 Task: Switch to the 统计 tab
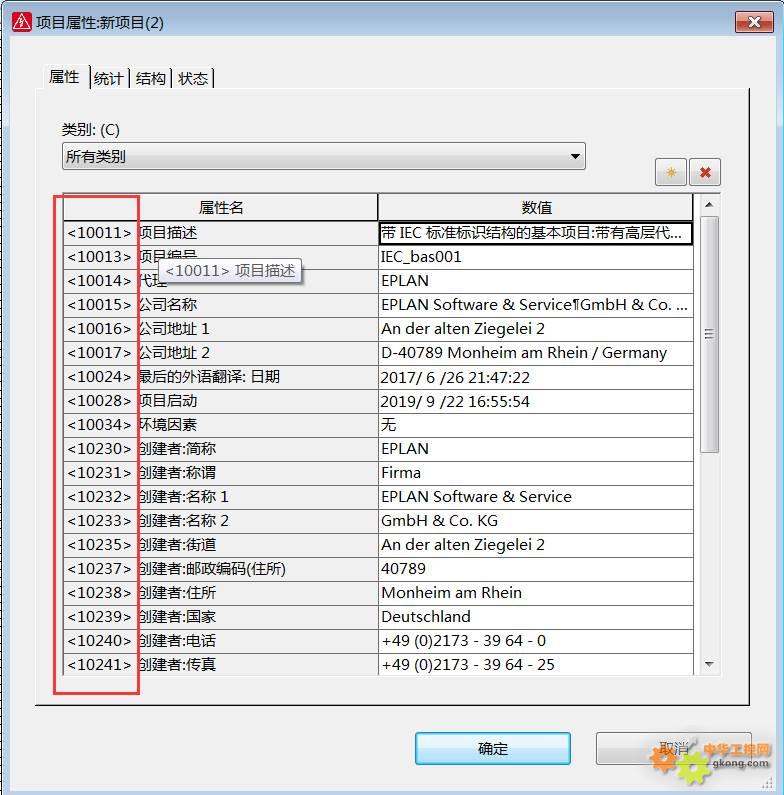[109, 79]
